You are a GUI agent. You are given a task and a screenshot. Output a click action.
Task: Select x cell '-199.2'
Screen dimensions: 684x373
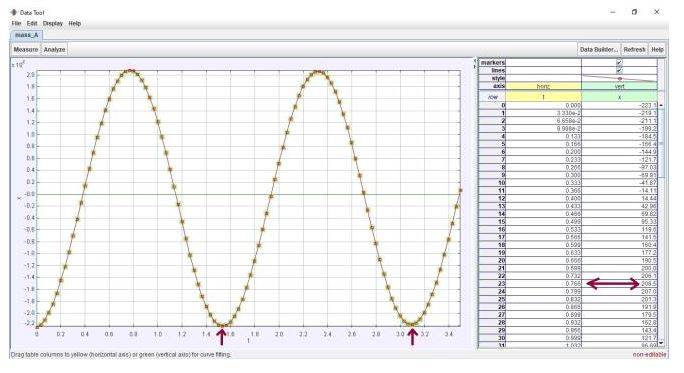(619, 129)
